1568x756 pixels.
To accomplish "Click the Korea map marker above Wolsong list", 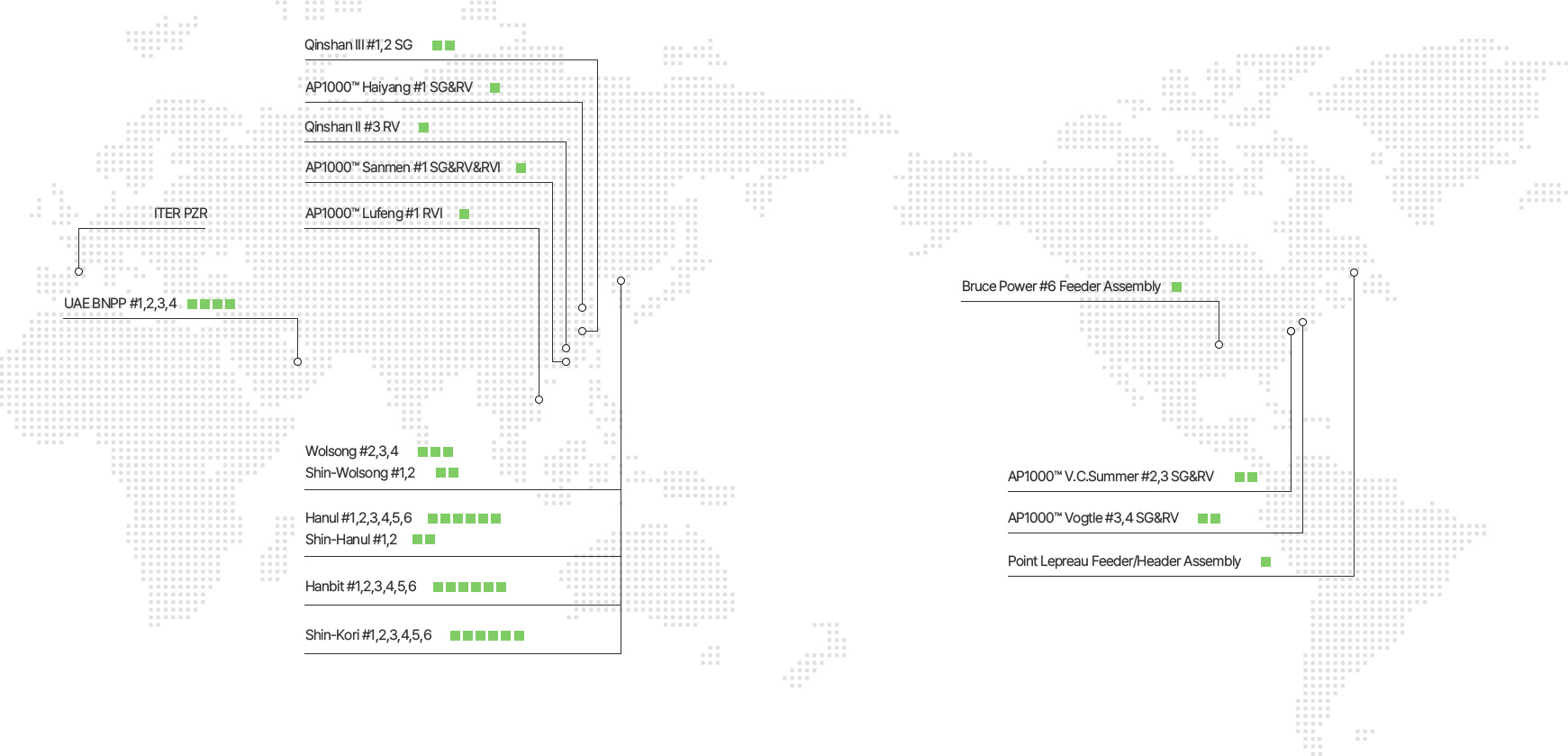I will [621, 280].
